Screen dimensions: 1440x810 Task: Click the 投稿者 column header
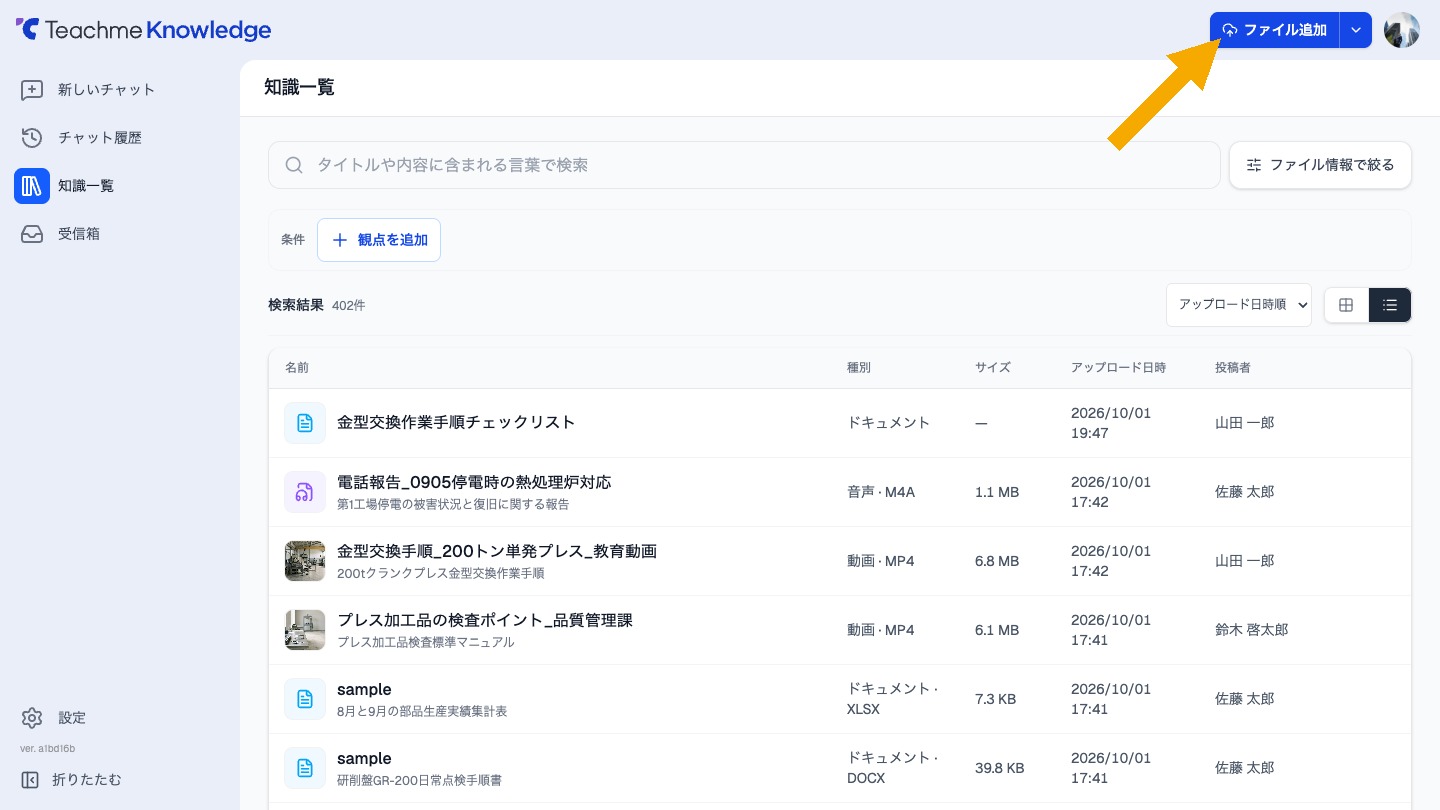(x=1233, y=368)
